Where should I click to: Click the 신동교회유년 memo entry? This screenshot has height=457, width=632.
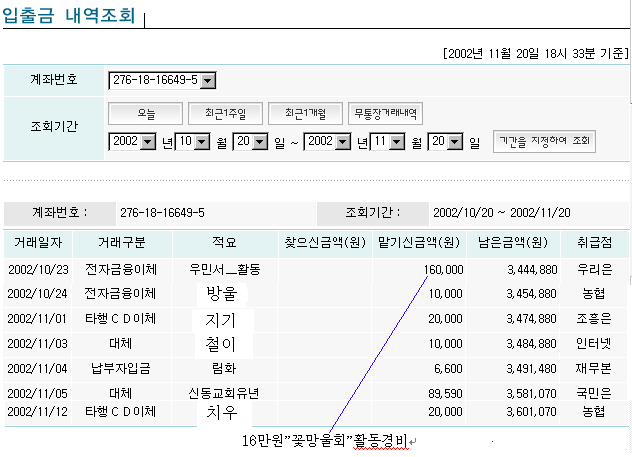click(x=223, y=394)
